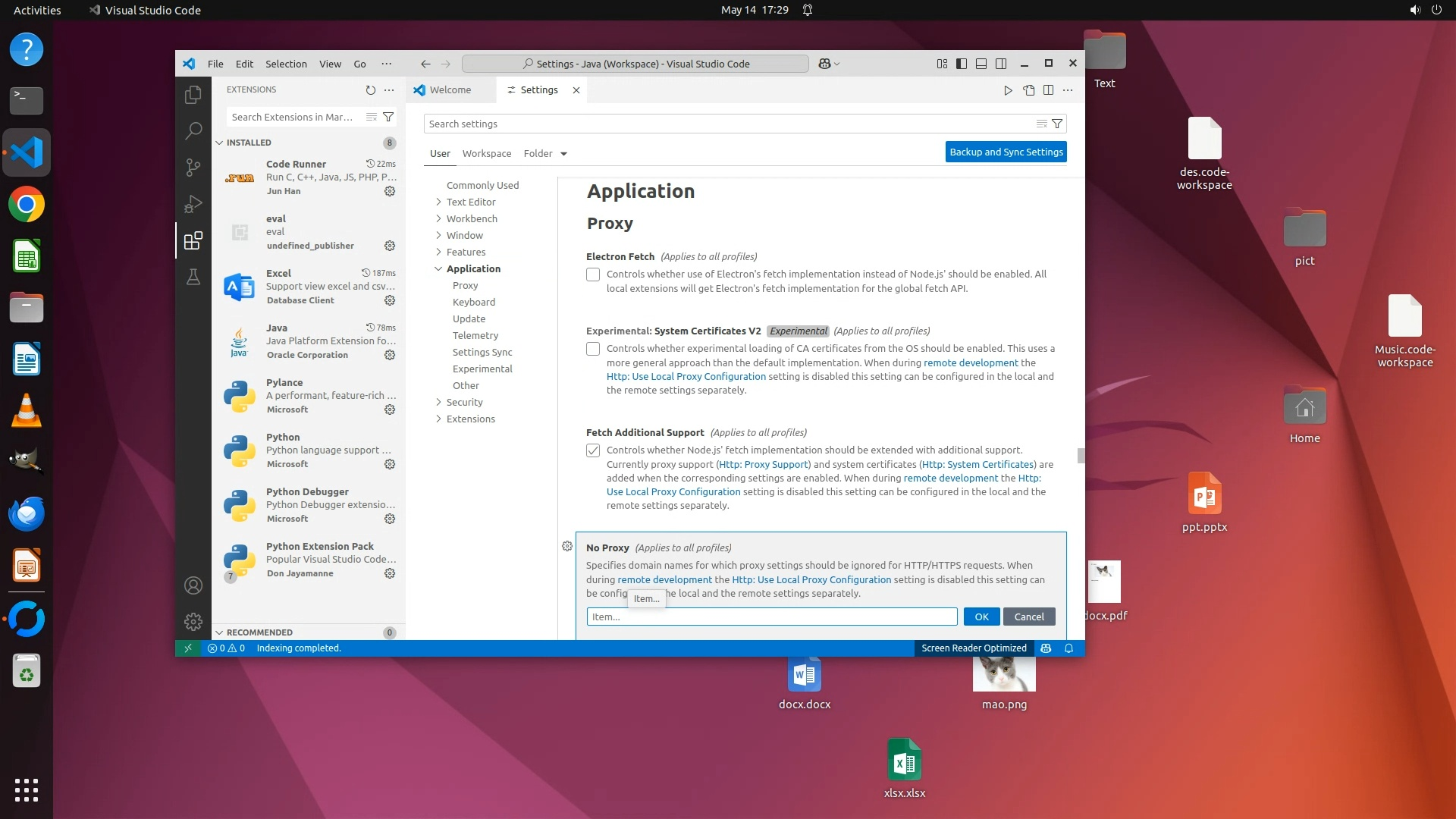Open the Manage gear in activity bar
Image resolution: width=1456 pixels, height=819 pixels.
(193, 622)
